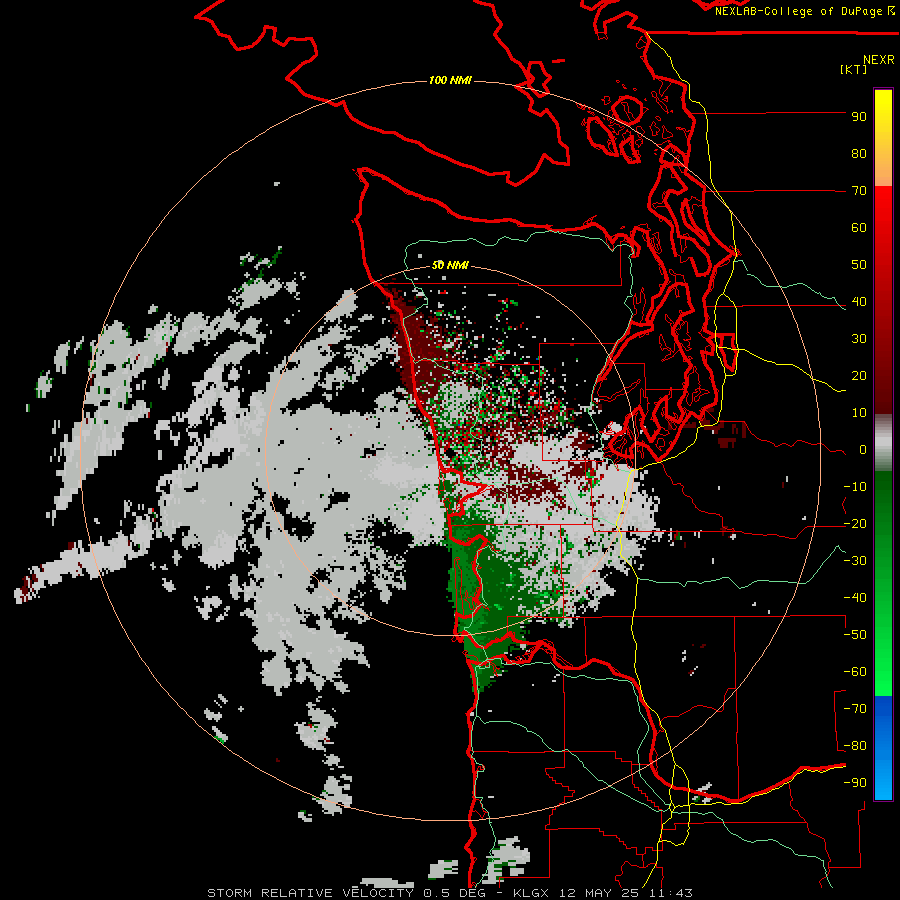The image size is (900, 900).
Task: Click the -40 value on velocity legend
Action: coord(855,598)
